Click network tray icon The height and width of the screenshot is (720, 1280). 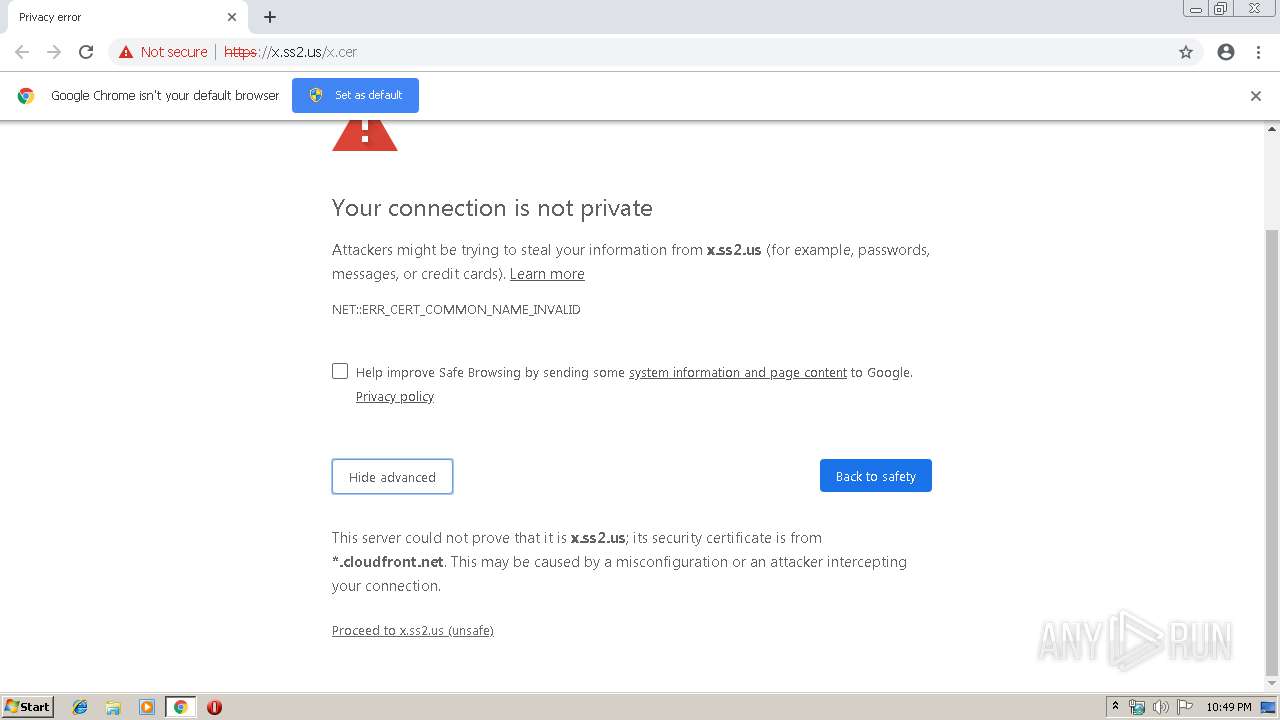(1137, 707)
